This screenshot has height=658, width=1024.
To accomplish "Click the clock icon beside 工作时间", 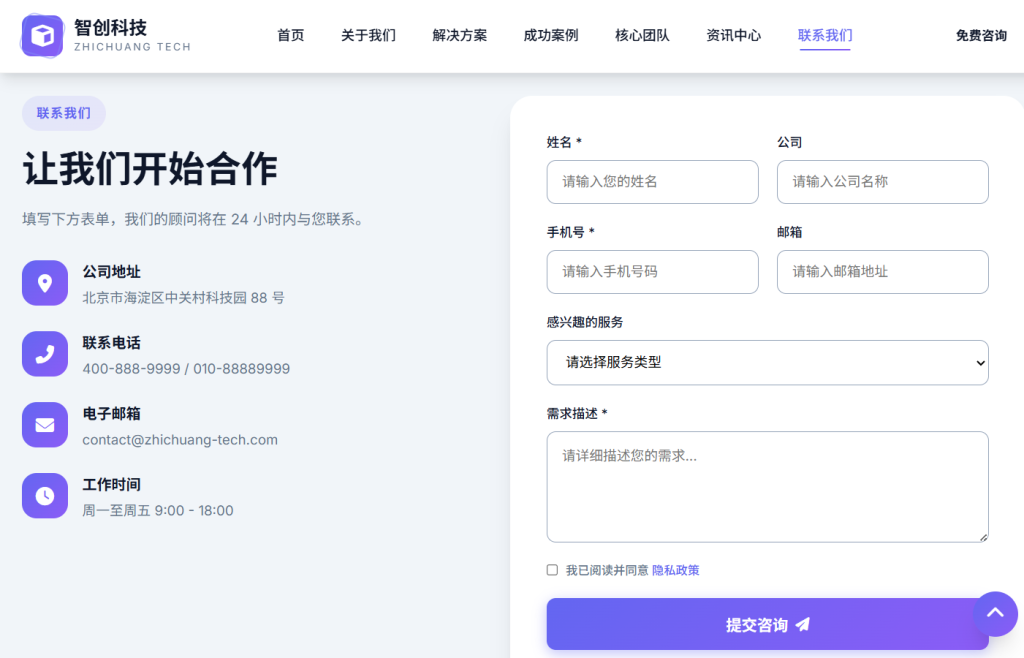I will [x=45, y=496].
